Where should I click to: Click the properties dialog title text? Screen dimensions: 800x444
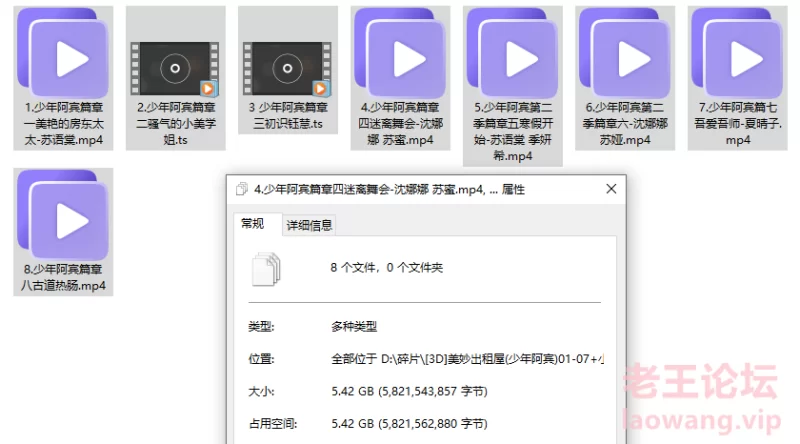[389, 189]
